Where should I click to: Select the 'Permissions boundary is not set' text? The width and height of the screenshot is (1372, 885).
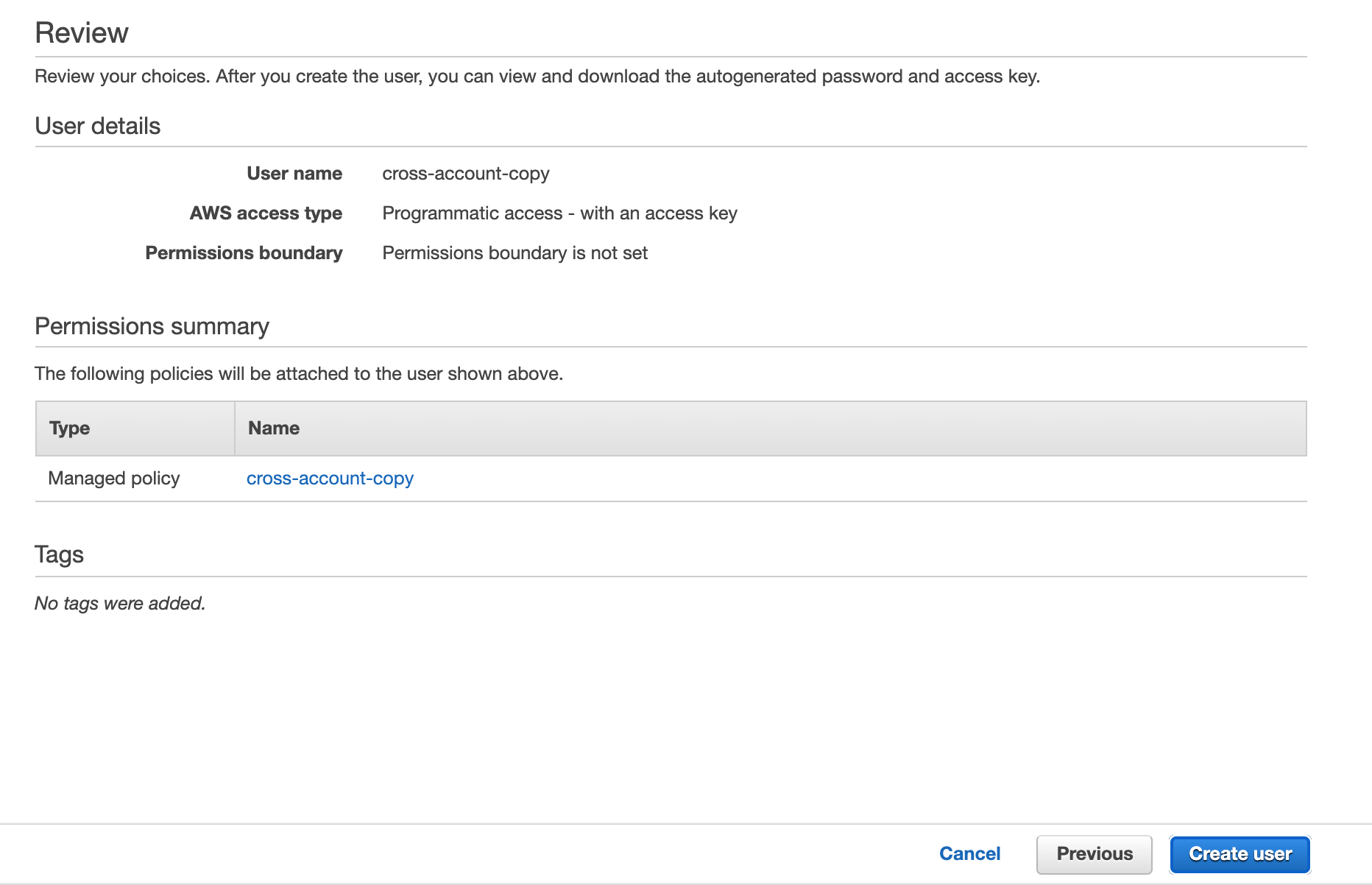pyautogui.click(x=514, y=253)
